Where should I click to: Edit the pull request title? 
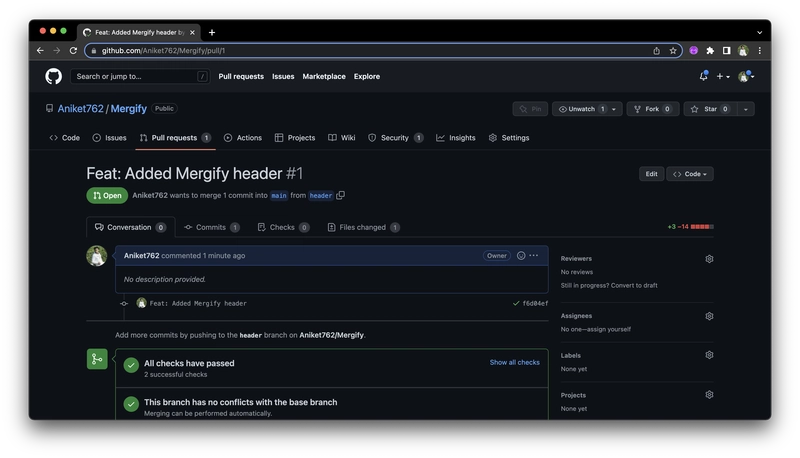652,174
